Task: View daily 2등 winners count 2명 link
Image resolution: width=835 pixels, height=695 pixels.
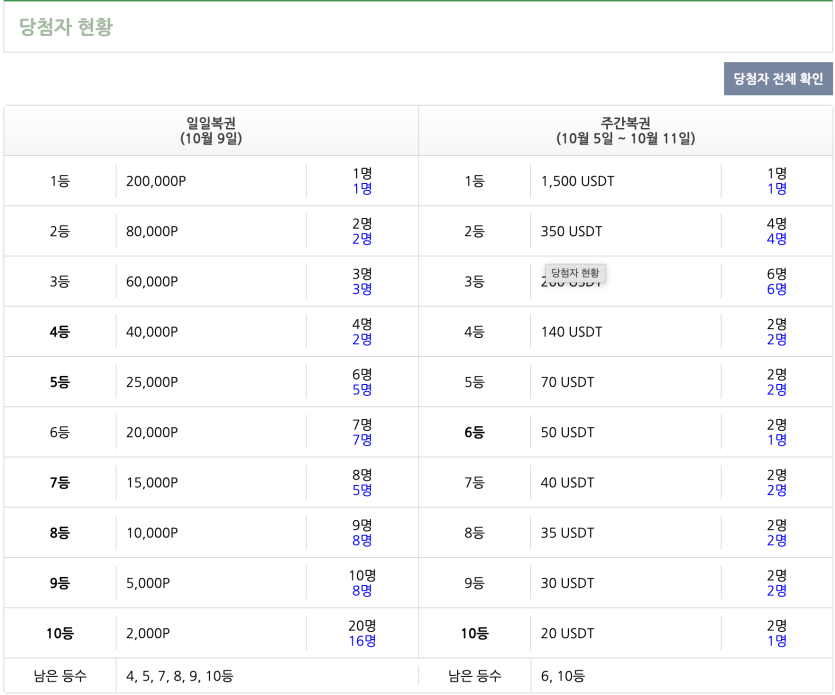Action: 362,239
